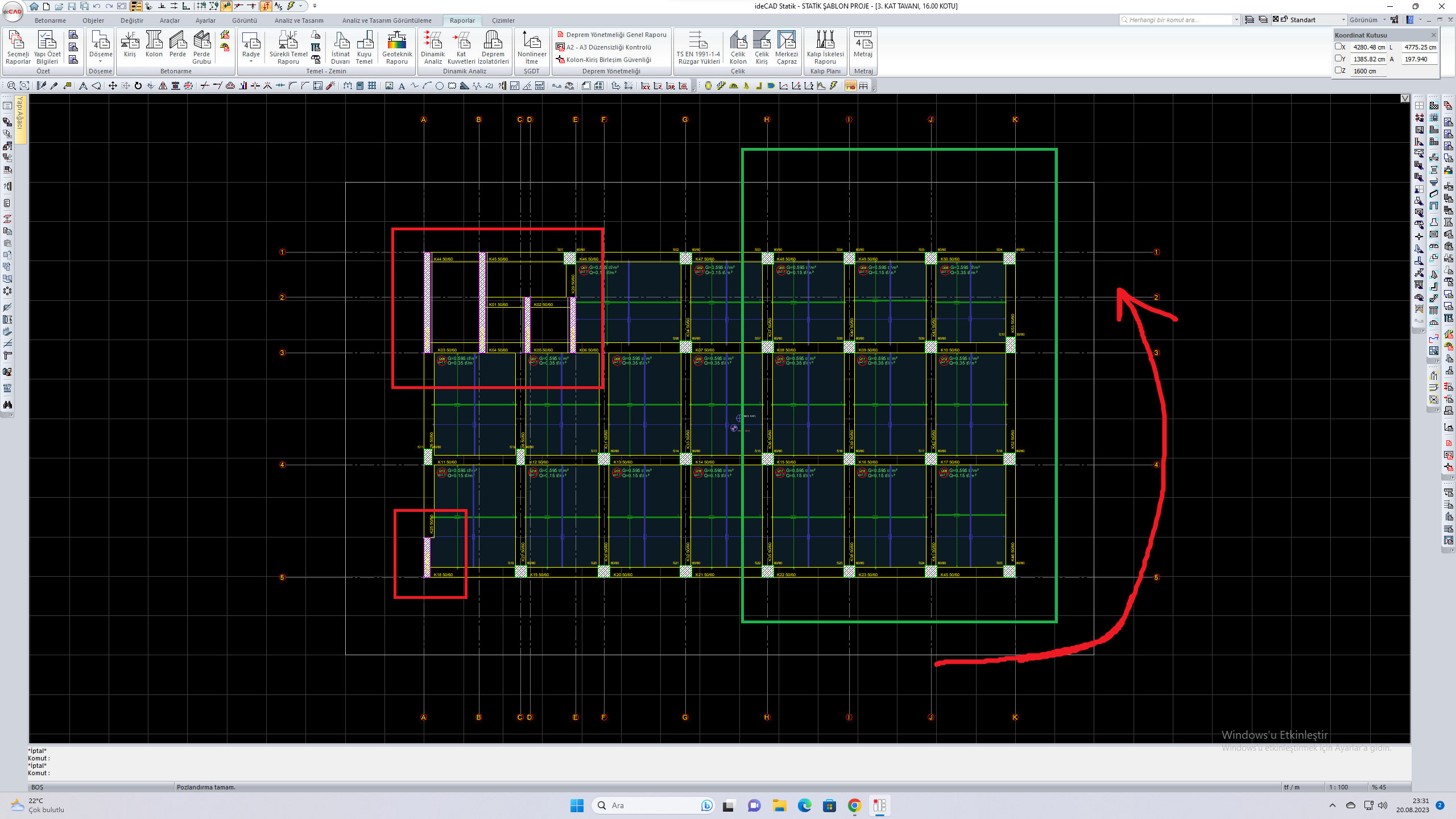Open the Metraj report
This screenshot has height=819, width=1456.
(x=863, y=44)
